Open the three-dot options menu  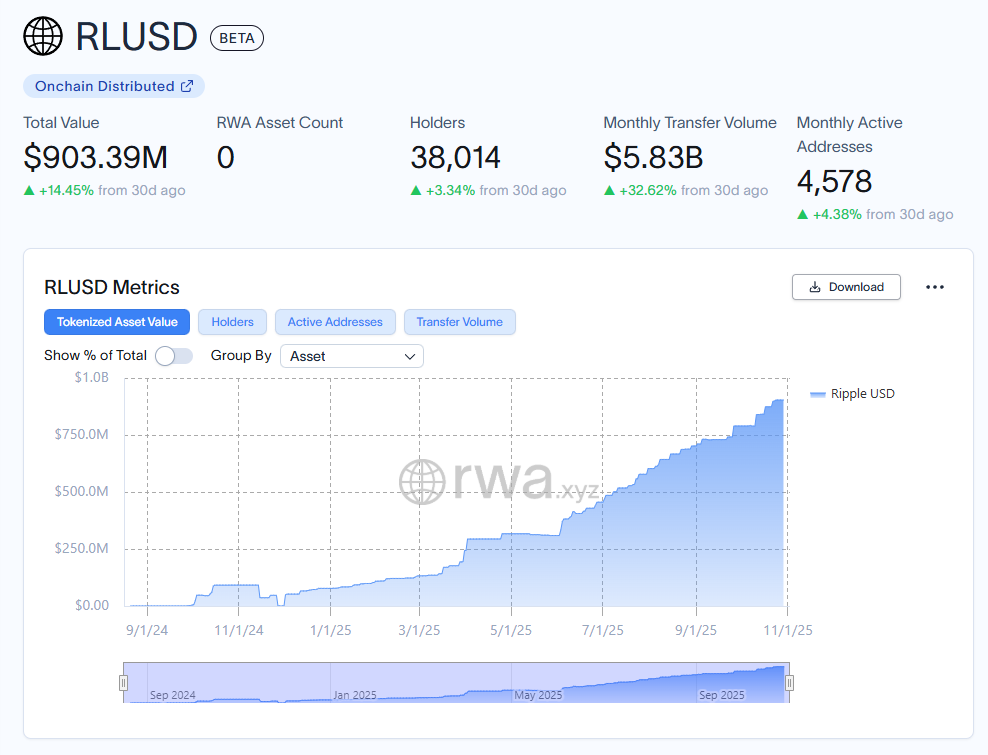pyautogui.click(x=935, y=287)
